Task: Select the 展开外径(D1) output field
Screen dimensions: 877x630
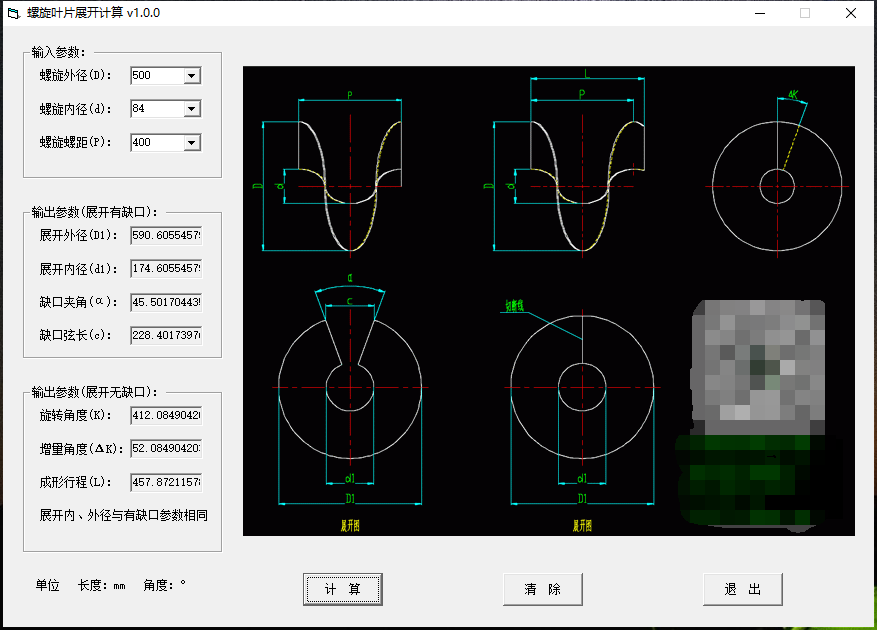Action: click(x=166, y=236)
